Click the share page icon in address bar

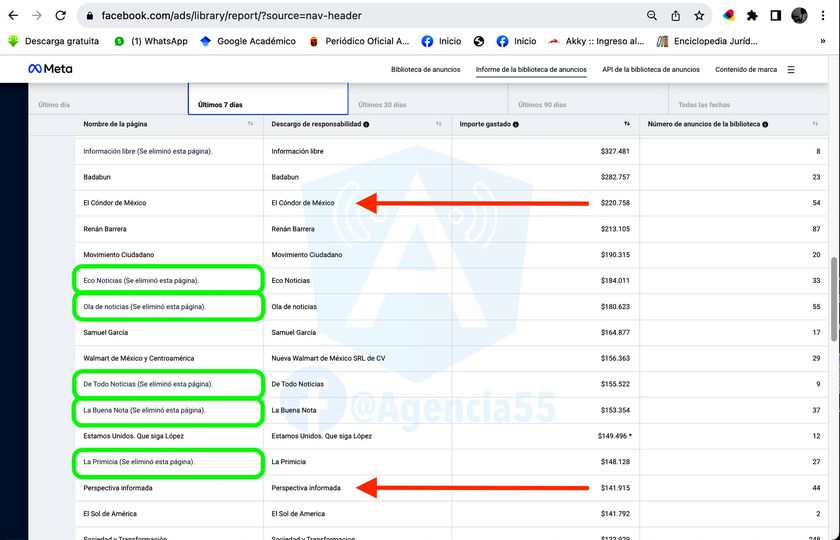tap(676, 16)
